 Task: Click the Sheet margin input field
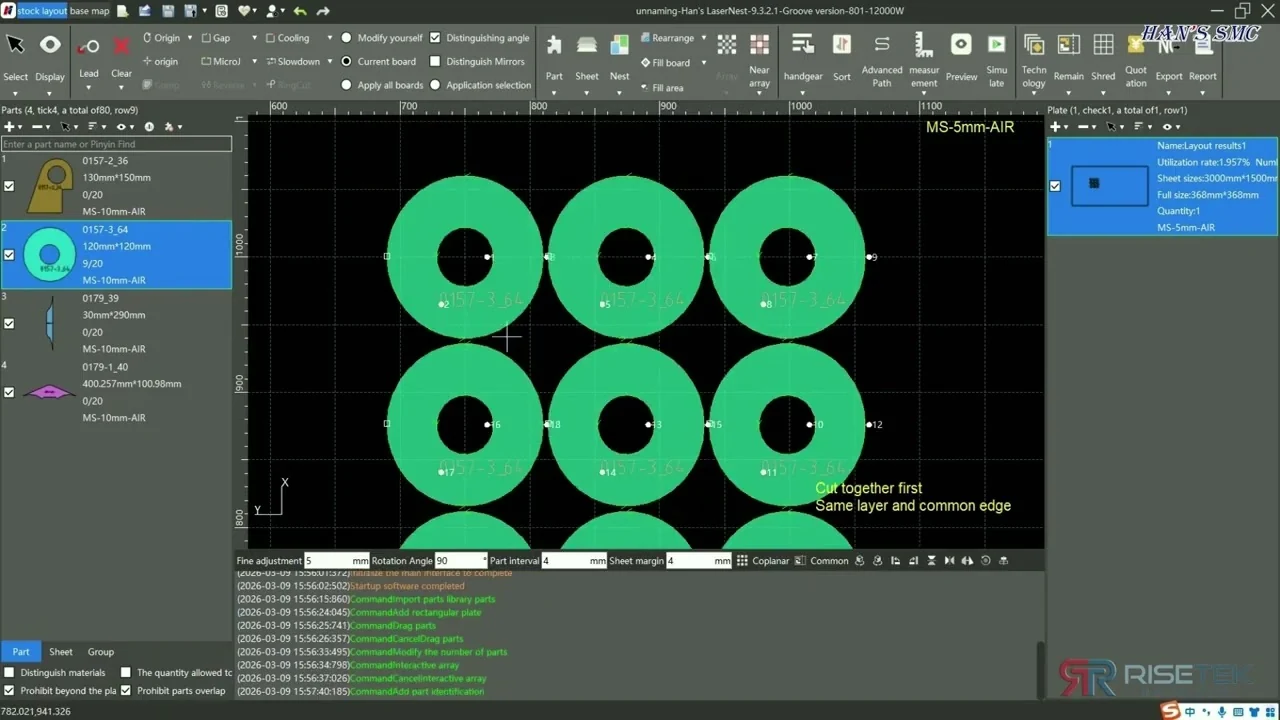[x=699, y=561]
